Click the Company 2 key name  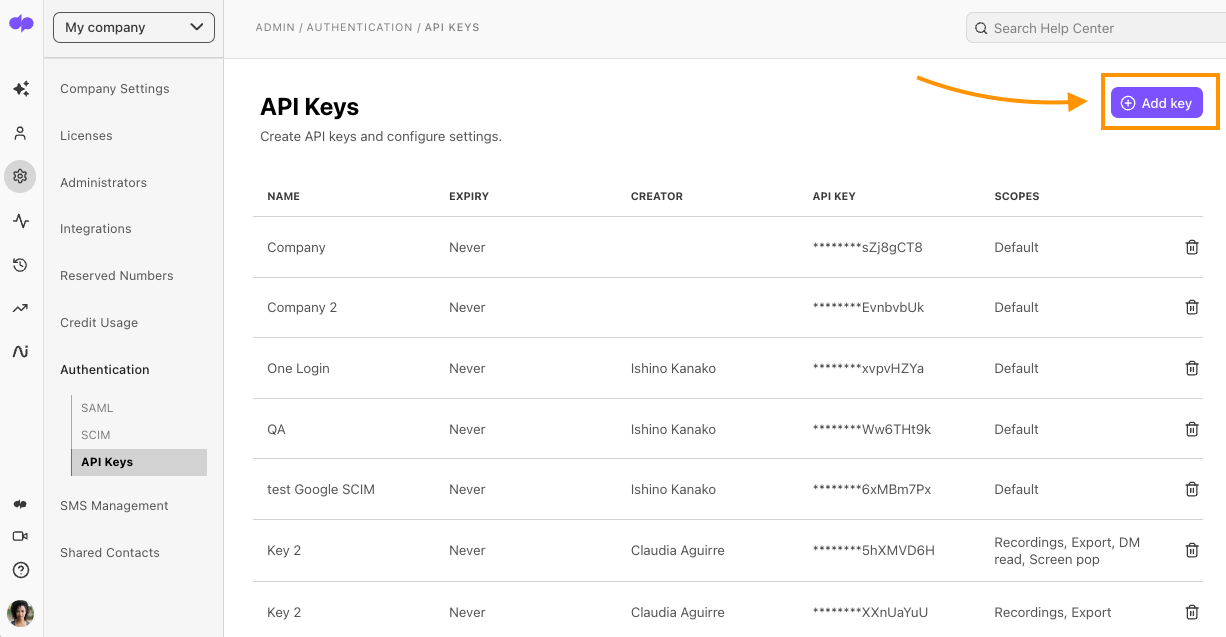pos(302,308)
